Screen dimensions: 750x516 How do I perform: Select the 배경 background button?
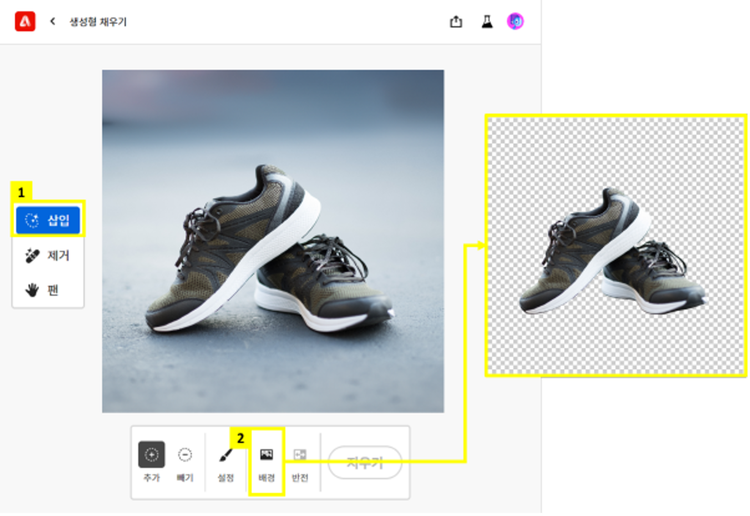click(x=266, y=463)
